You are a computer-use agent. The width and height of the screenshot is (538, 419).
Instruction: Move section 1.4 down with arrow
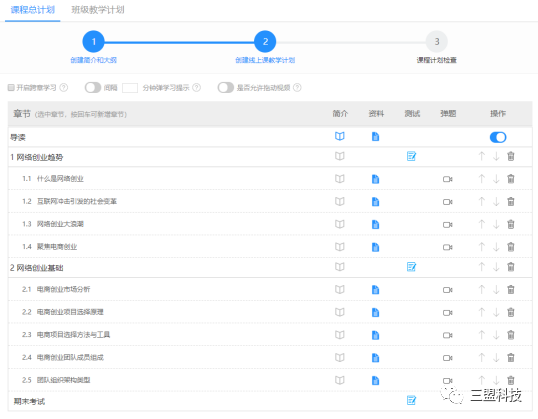[x=496, y=247]
